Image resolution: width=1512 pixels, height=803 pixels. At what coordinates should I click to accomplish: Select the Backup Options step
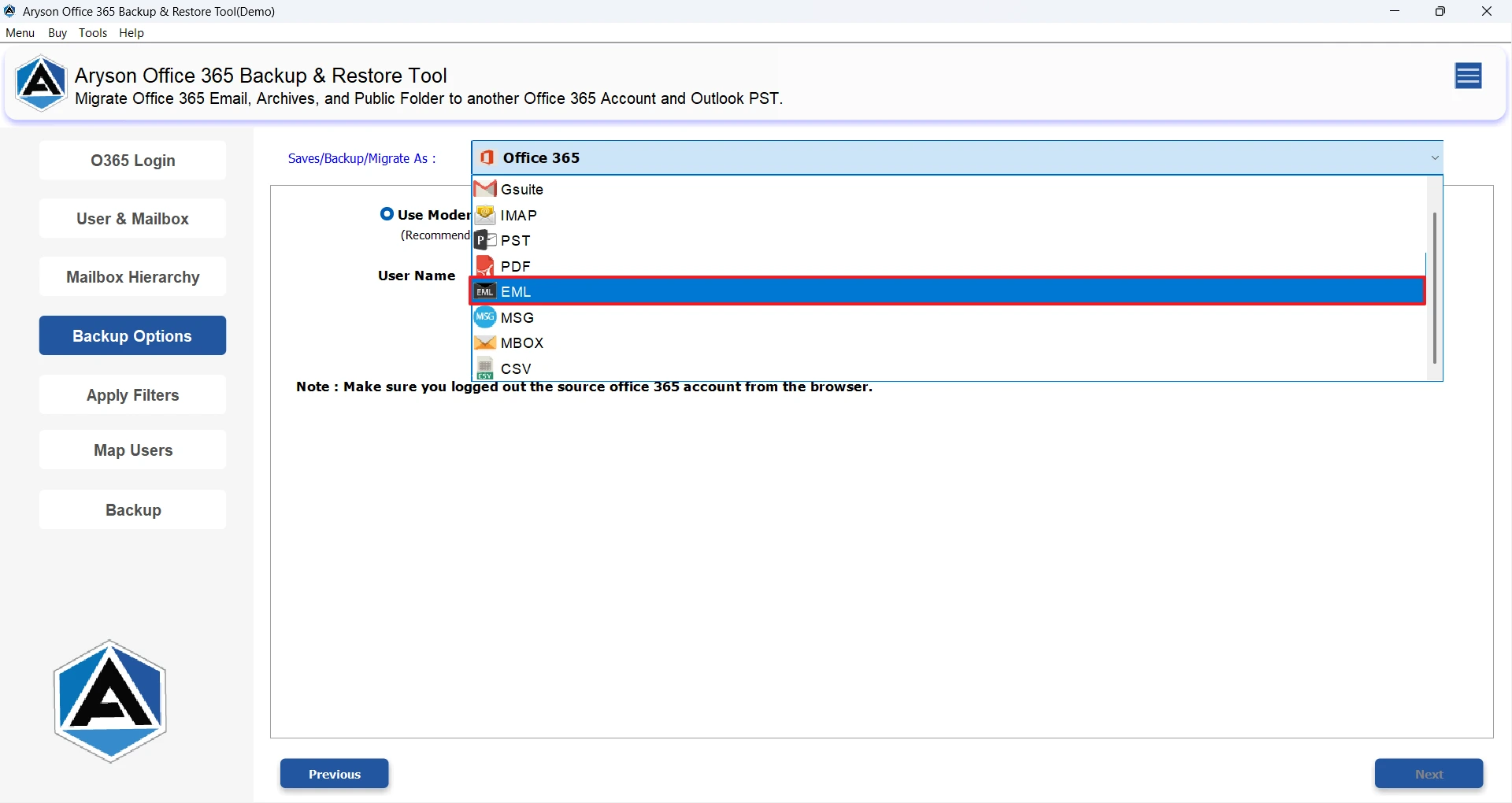click(x=132, y=336)
